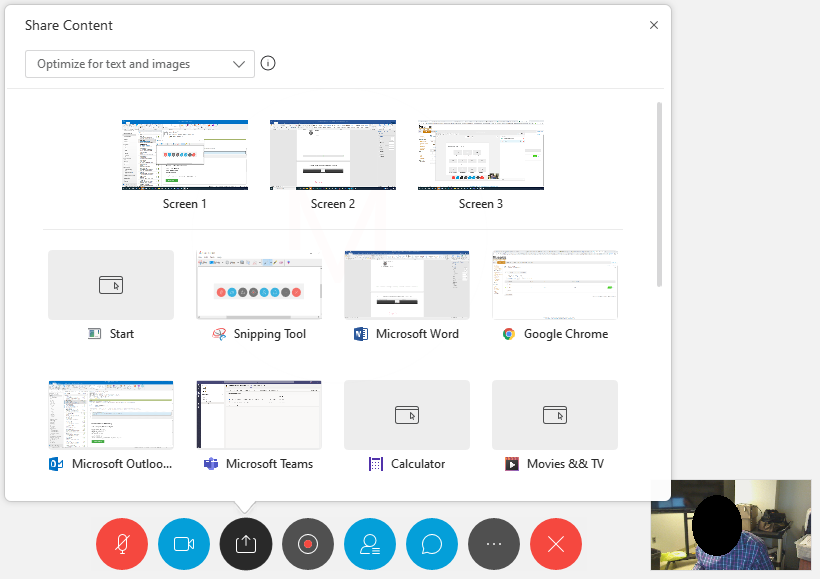
Task: Expand the Optimize for text and images dropdown
Action: [140, 64]
